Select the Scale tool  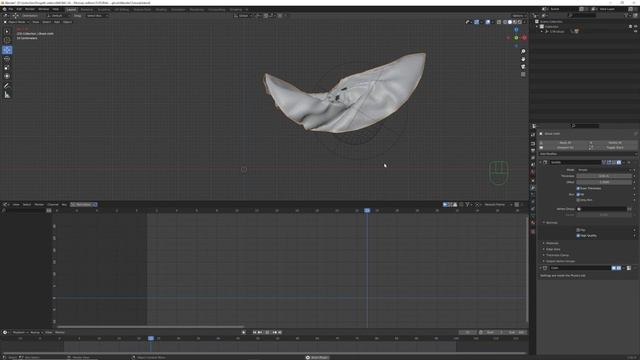pyautogui.click(x=7, y=67)
